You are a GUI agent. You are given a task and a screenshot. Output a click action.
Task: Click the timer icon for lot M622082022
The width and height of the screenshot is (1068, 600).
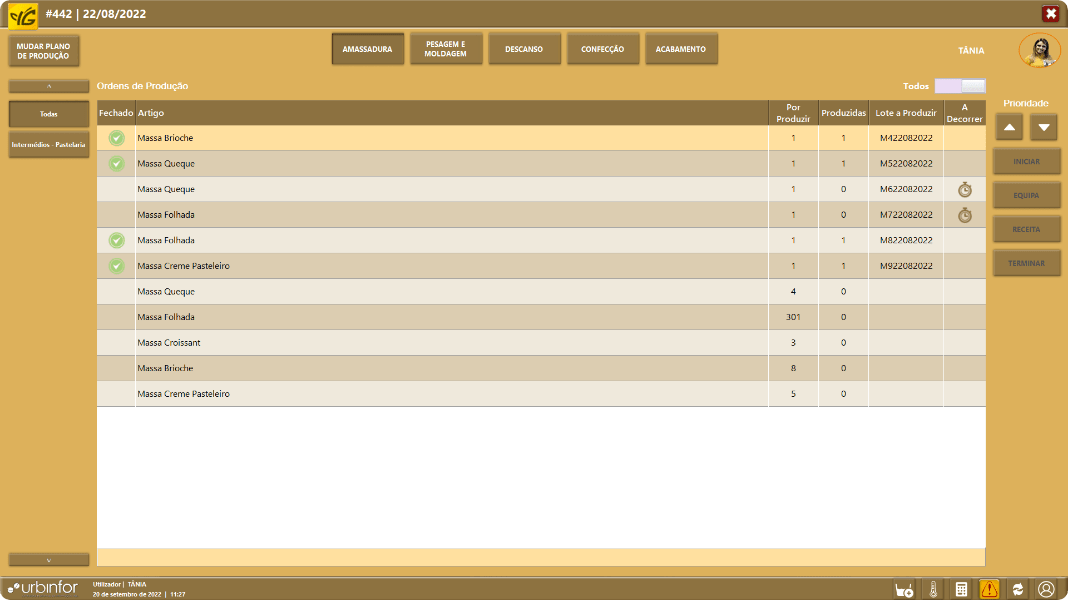pyautogui.click(x=964, y=189)
